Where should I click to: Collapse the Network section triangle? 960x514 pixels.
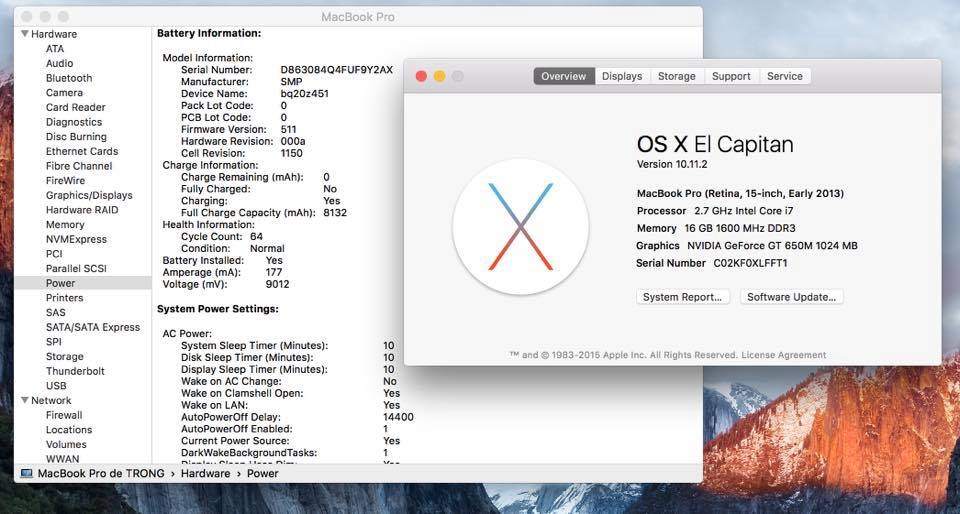[x=24, y=400]
